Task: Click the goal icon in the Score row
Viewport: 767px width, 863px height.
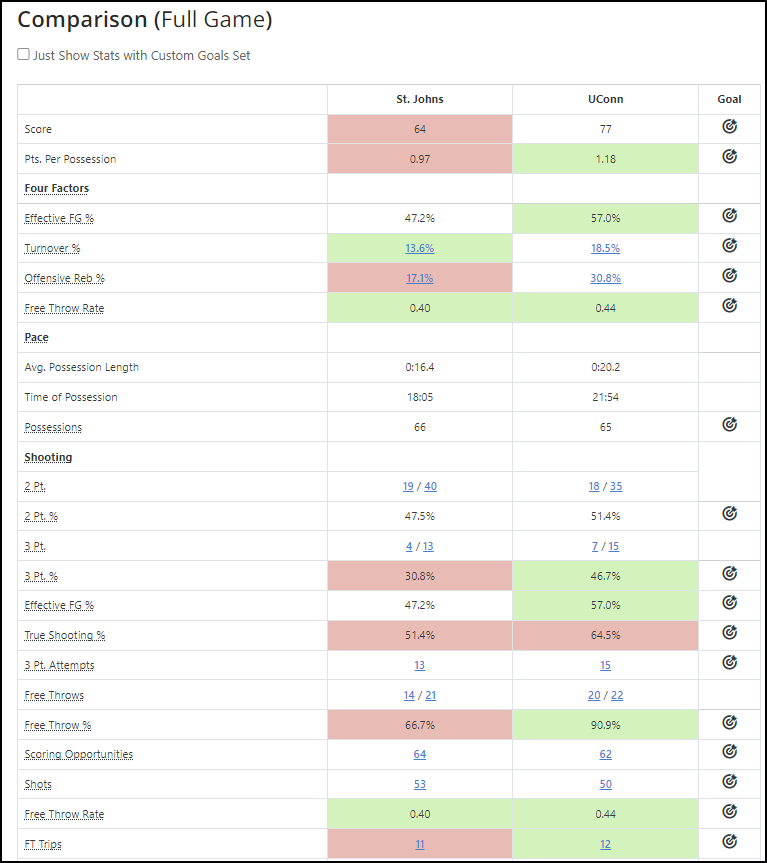Action: click(729, 128)
